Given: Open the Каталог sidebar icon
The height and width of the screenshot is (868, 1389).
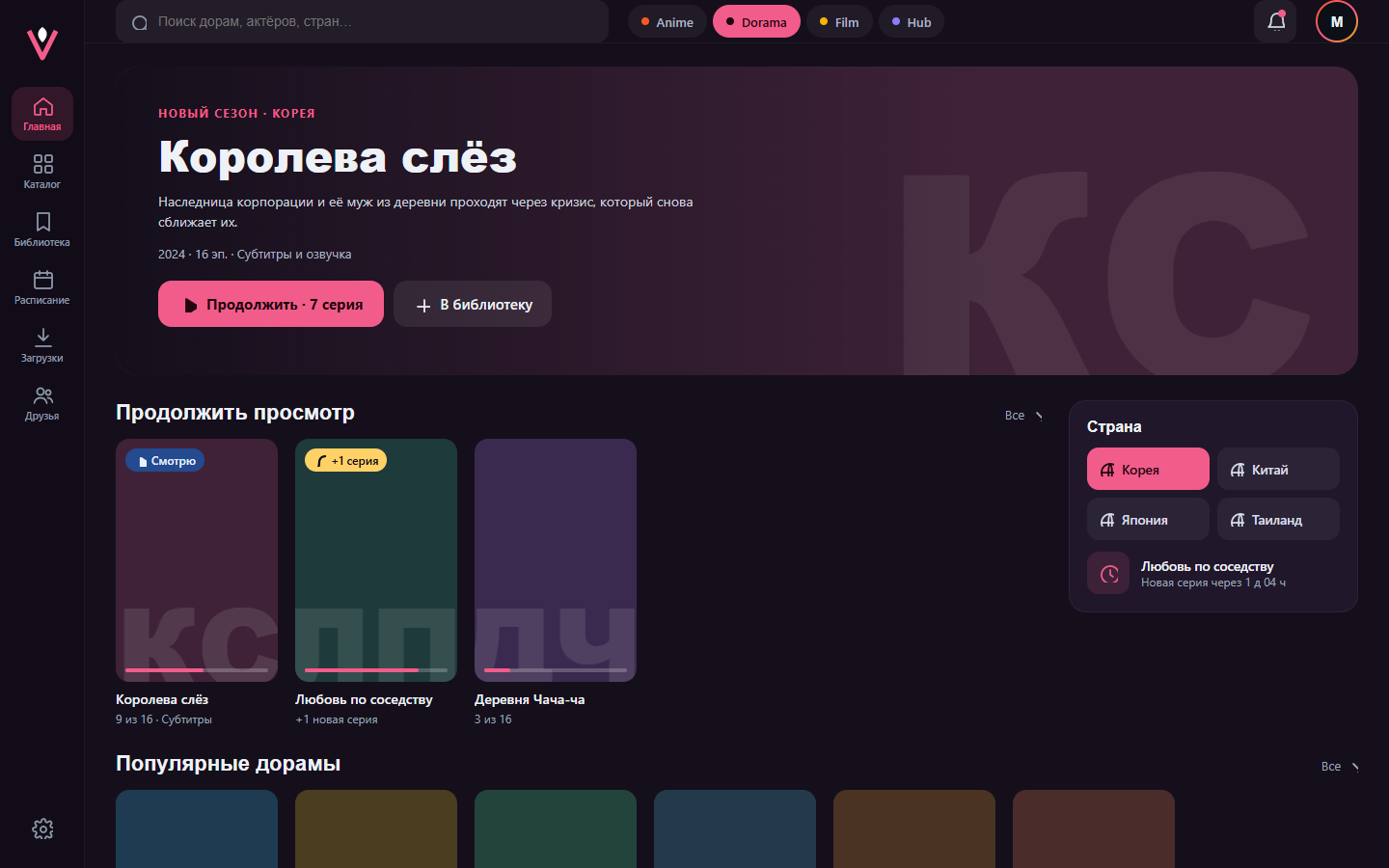Looking at the screenshot, I should 42,172.
